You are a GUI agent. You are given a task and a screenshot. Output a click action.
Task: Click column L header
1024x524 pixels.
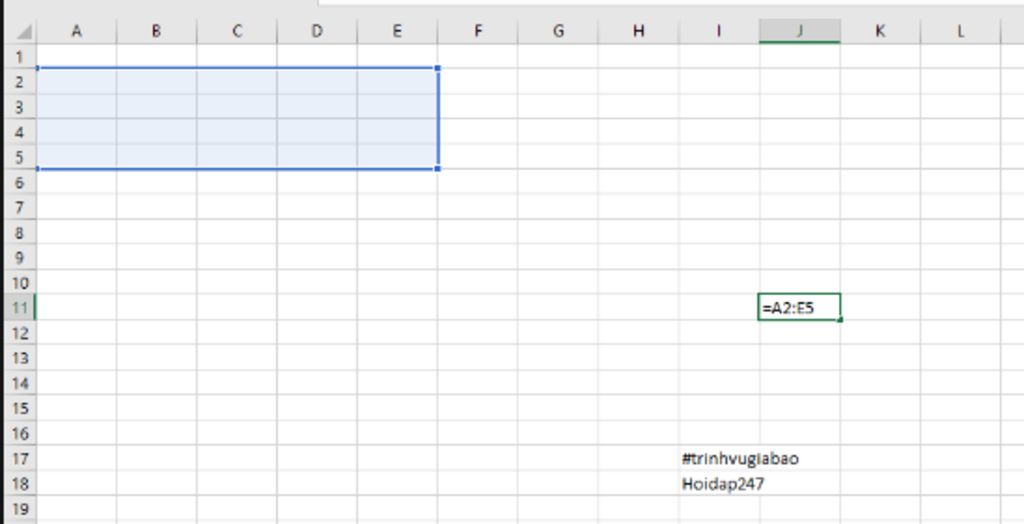coord(960,31)
